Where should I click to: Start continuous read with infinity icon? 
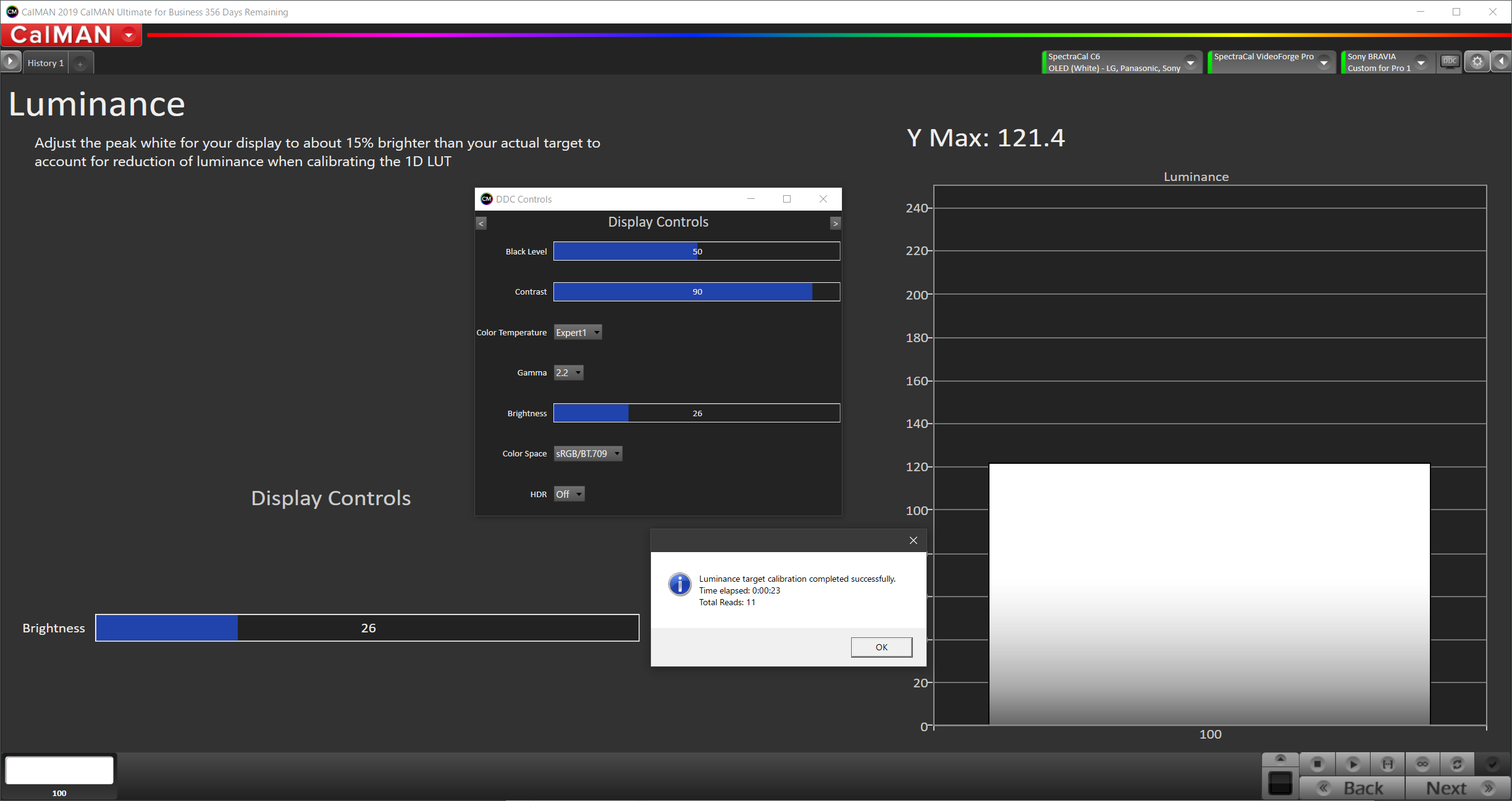click(1422, 764)
